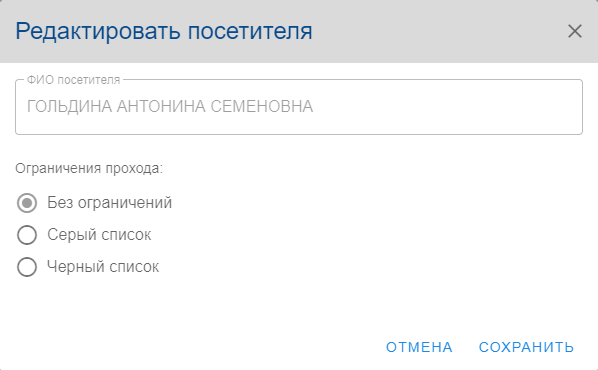Click the patronymic СЕМЕНОВНА in the field
Image resolution: width=598 pixels, height=370 pixels.
point(262,106)
